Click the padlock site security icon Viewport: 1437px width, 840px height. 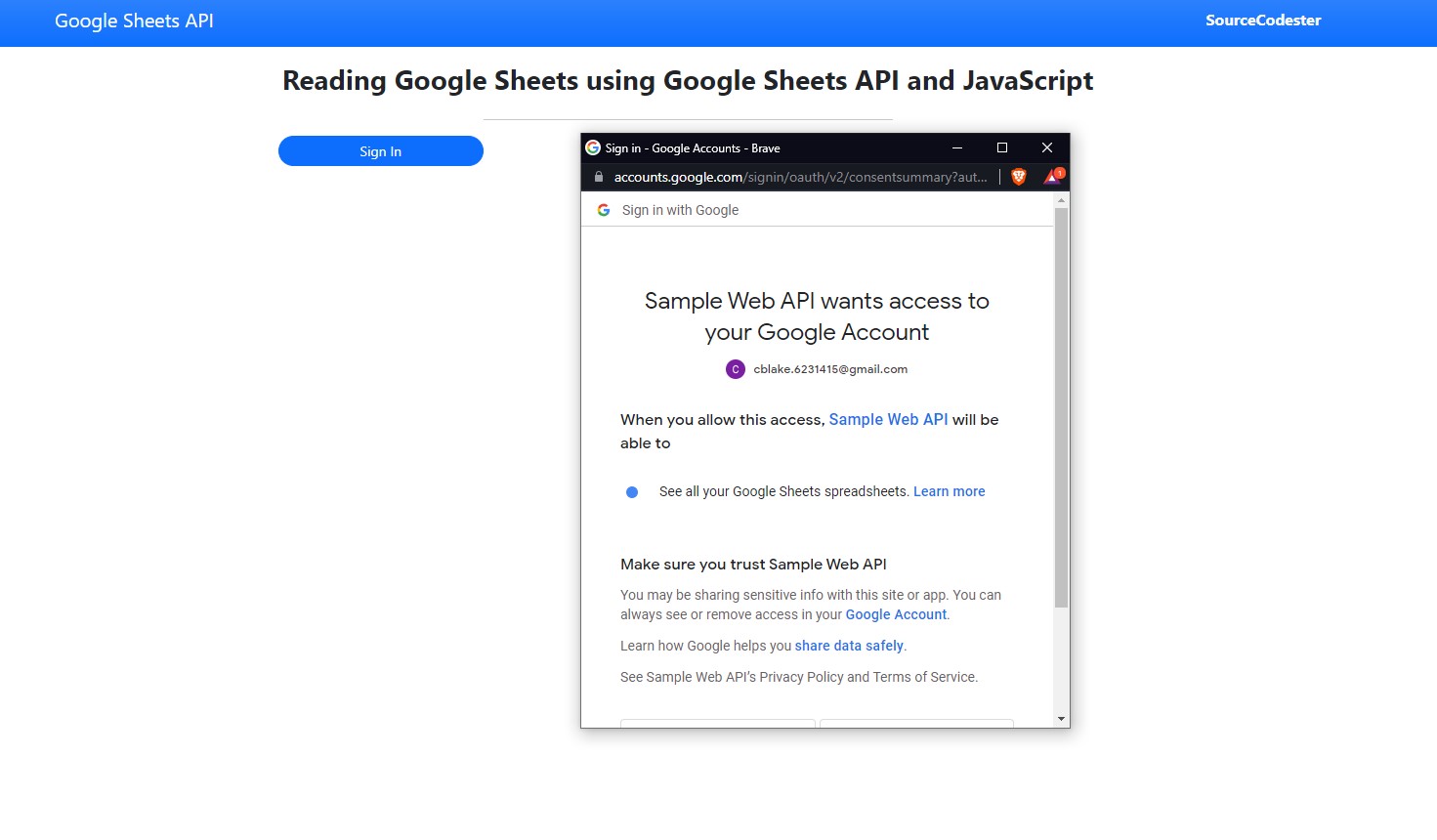[599, 177]
